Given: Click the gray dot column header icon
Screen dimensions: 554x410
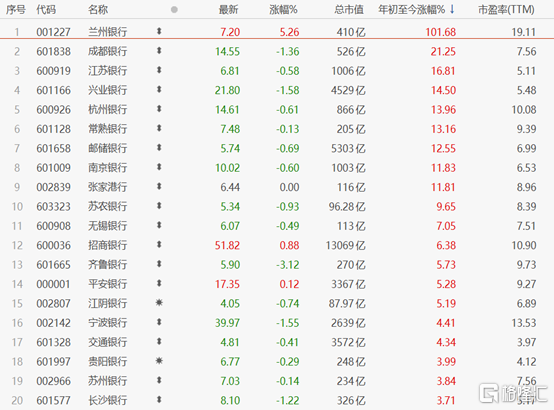Looking at the screenshot, I should pyautogui.click(x=174, y=10).
